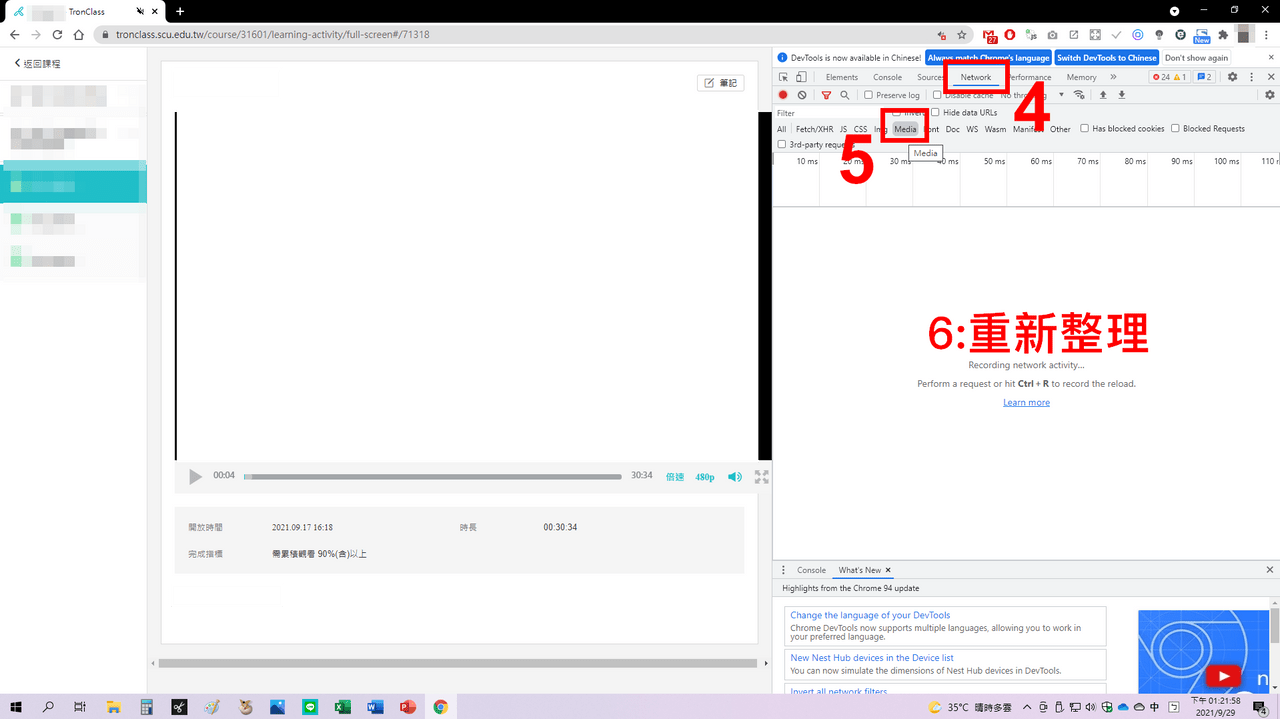Select the Fetch/XHR filter type
Viewport: 1280px width, 719px height.
point(814,129)
